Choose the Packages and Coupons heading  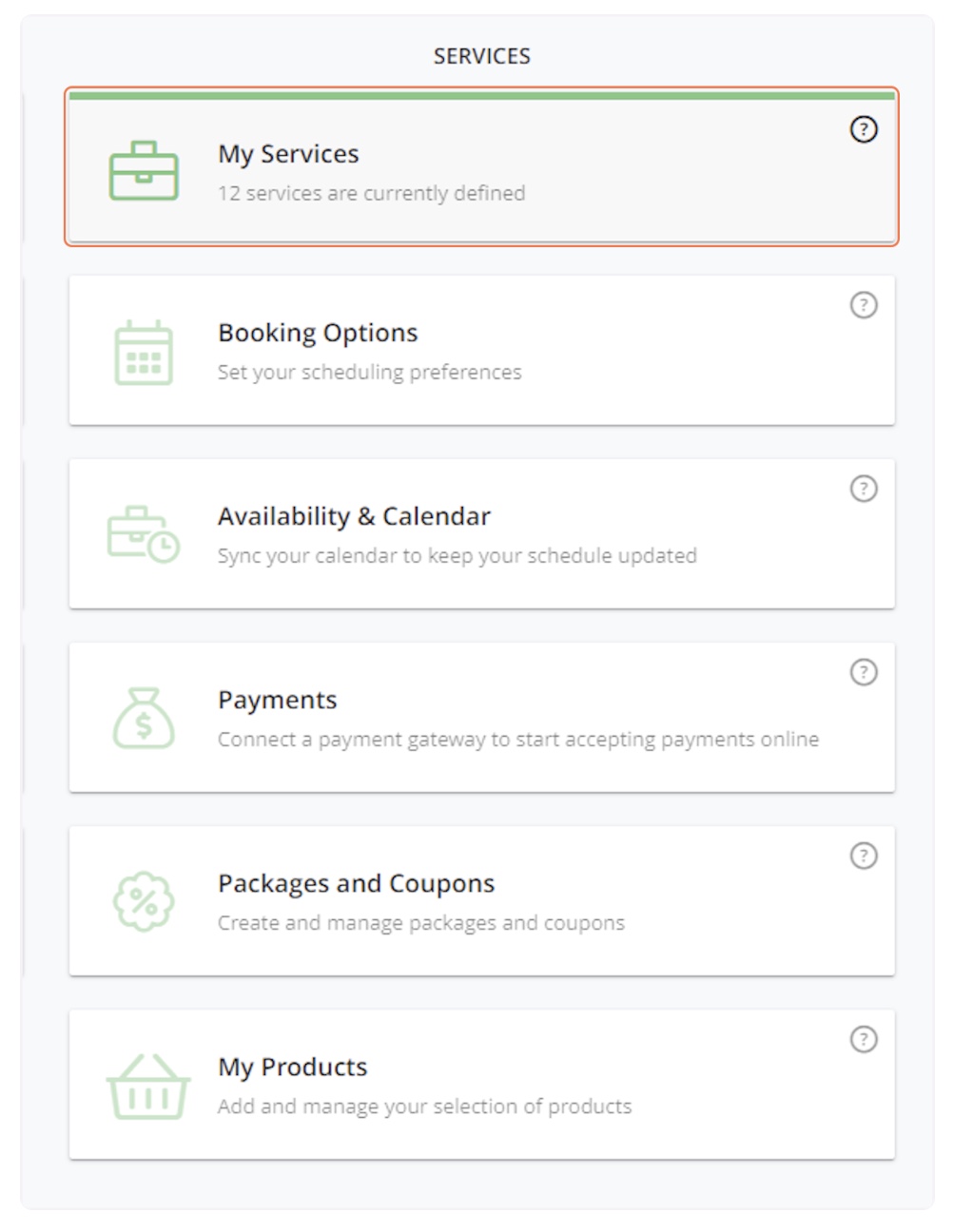tap(356, 883)
